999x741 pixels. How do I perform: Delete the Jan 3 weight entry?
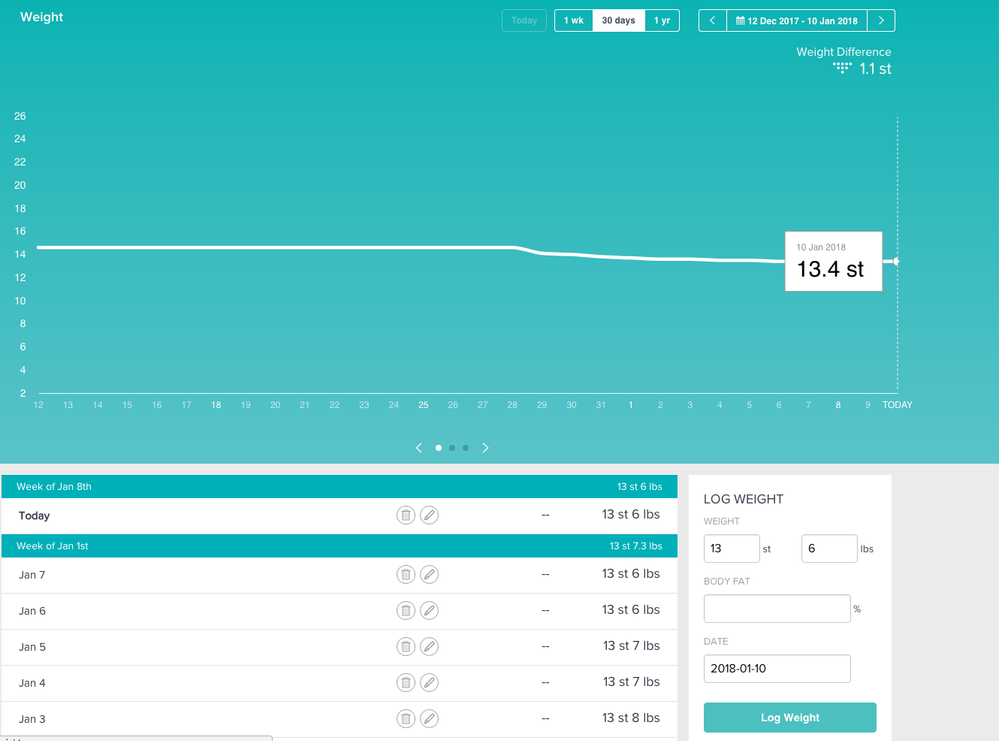point(405,719)
